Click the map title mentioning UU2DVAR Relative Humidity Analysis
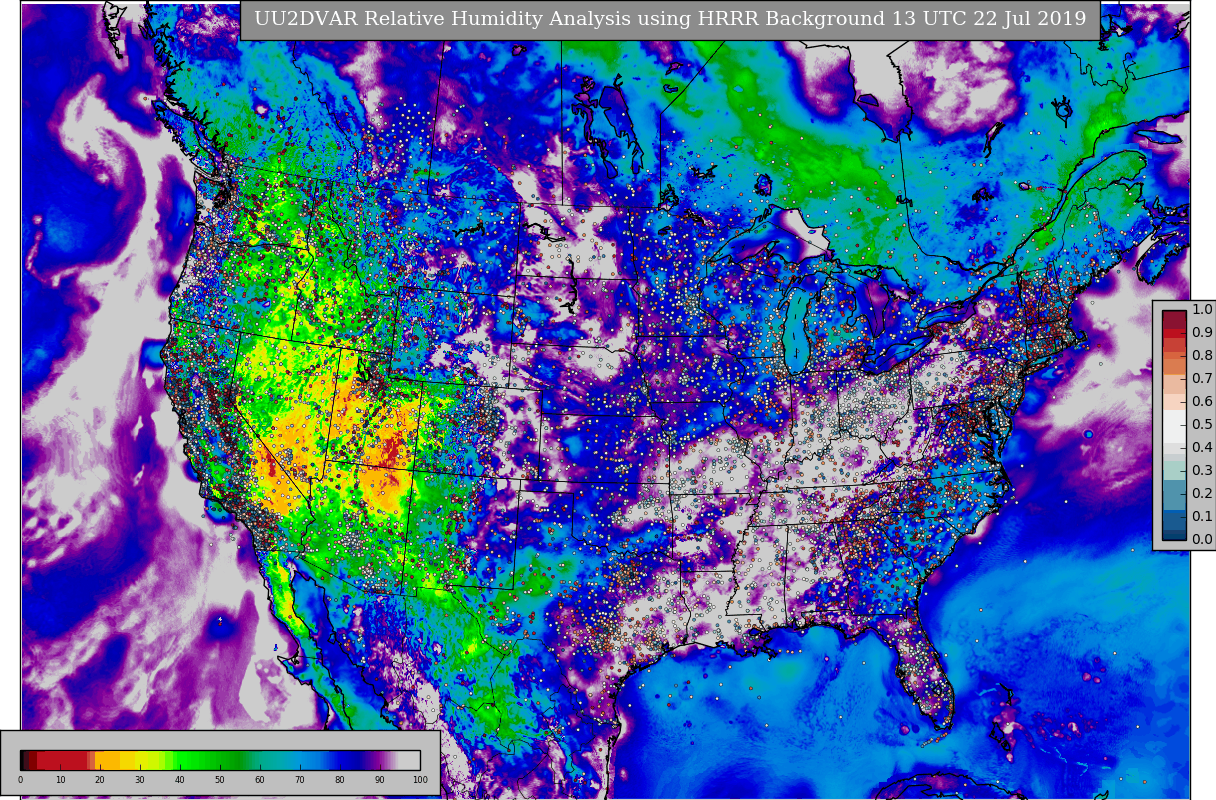This screenshot has width=1216, height=800. pos(670,19)
